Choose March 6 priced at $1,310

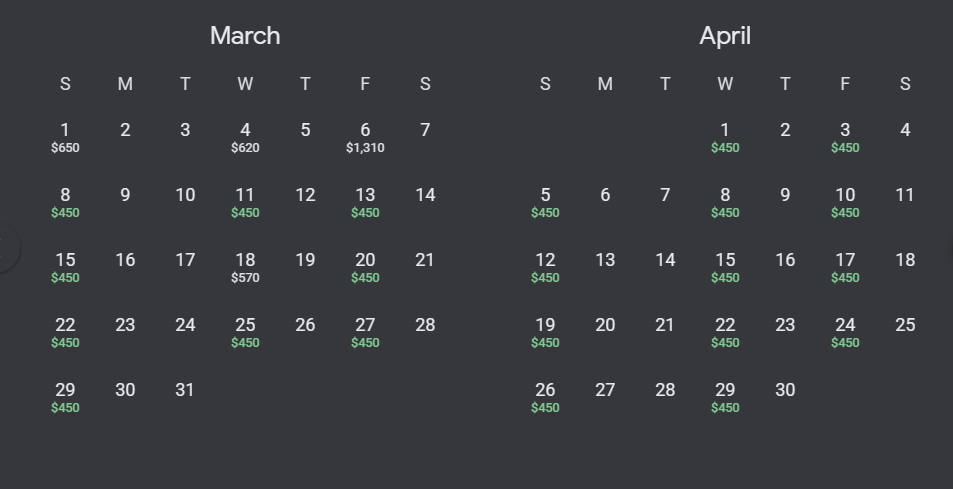(x=365, y=137)
